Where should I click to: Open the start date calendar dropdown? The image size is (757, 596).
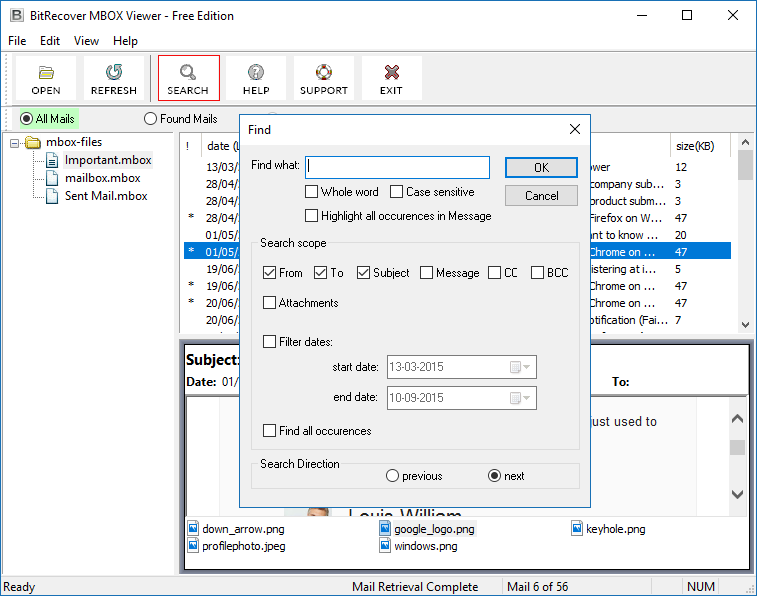[x=520, y=367]
